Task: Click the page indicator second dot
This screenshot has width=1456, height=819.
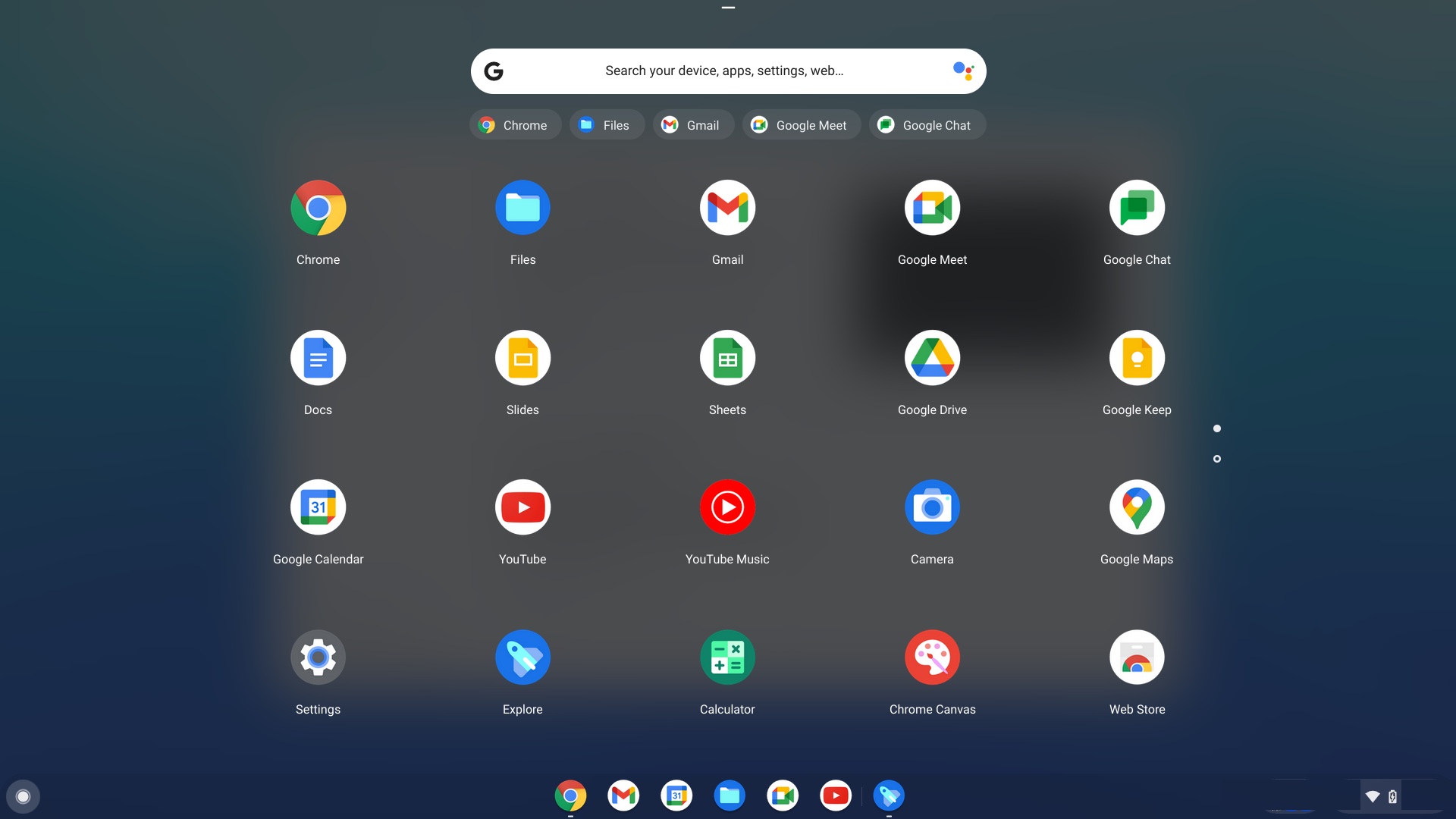Action: (x=1217, y=459)
